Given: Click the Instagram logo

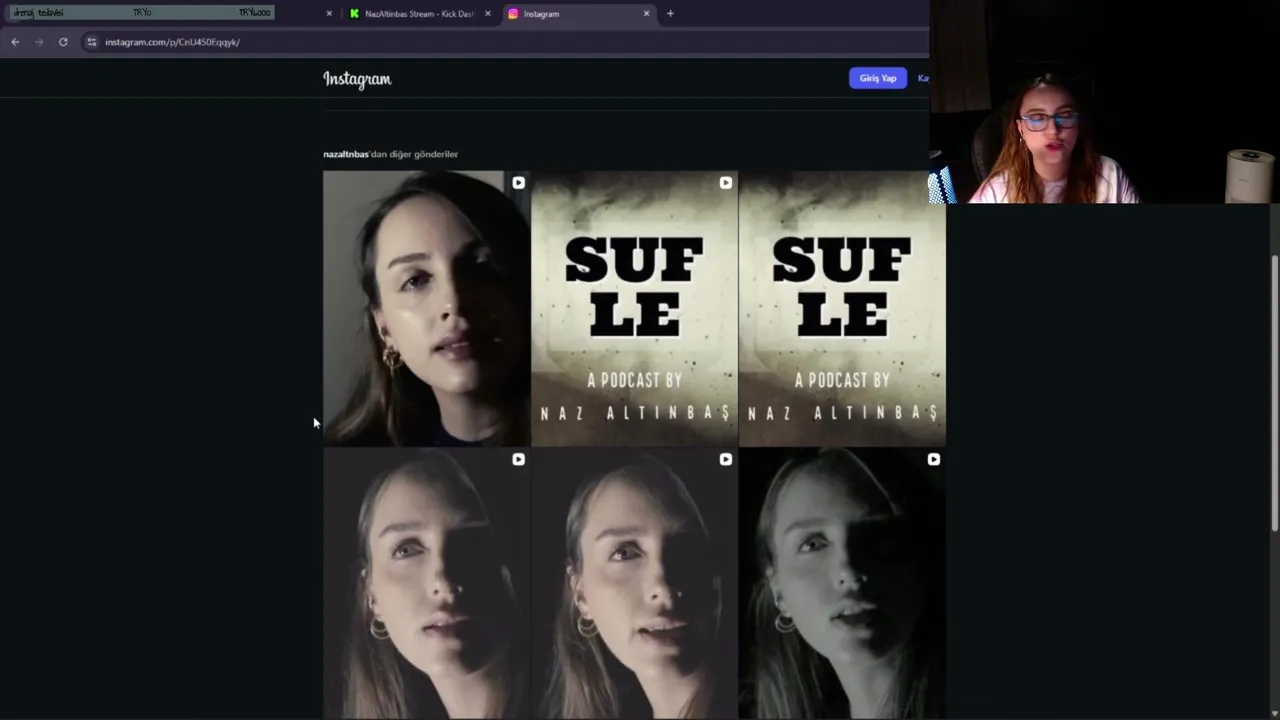Looking at the screenshot, I should click(357, 79).
